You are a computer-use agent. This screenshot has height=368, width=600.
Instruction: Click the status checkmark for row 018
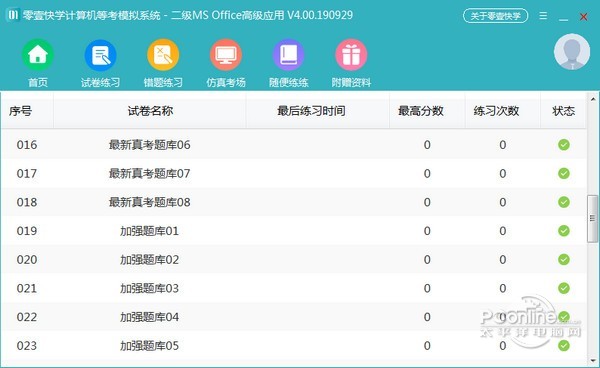564,202
